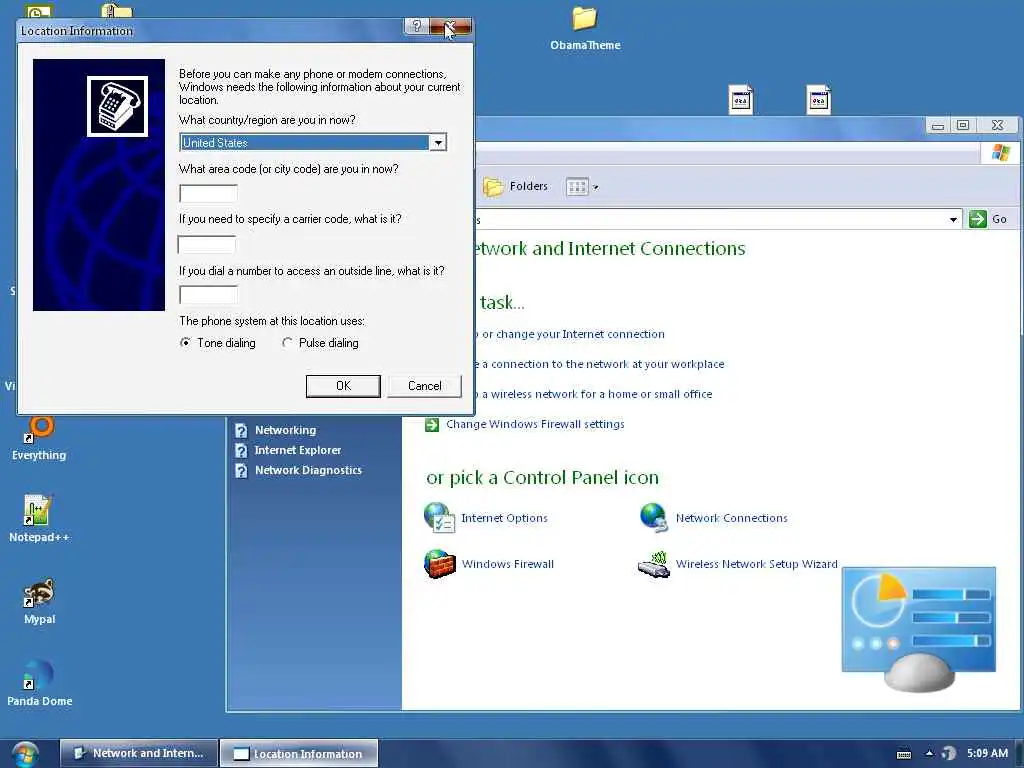Show hidden tray icons arrow
The height and width of the screenshot is (768, 1024).
[x=929, y=753]
